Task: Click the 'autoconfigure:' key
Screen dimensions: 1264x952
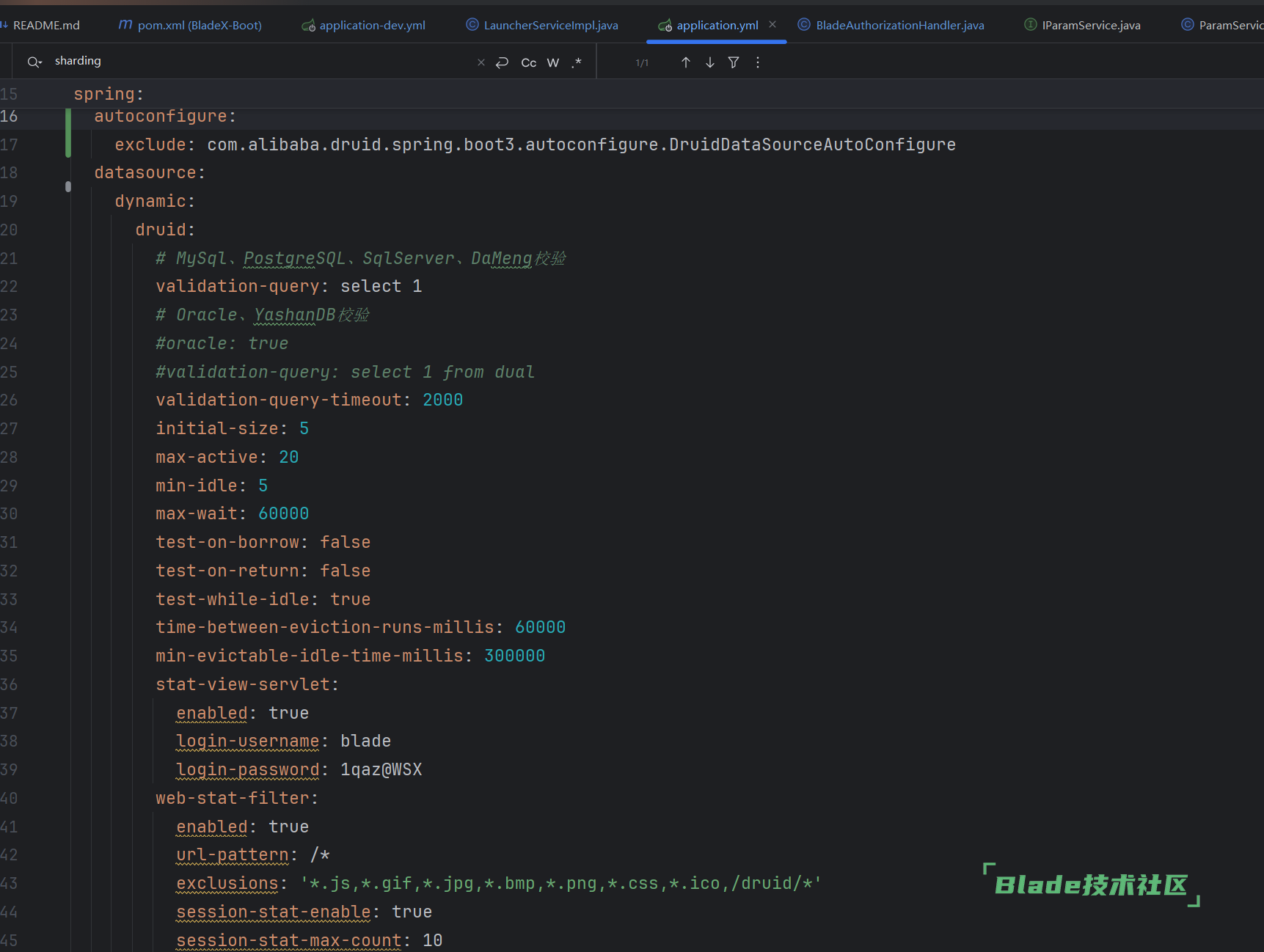Action: (x=165, y=116)
